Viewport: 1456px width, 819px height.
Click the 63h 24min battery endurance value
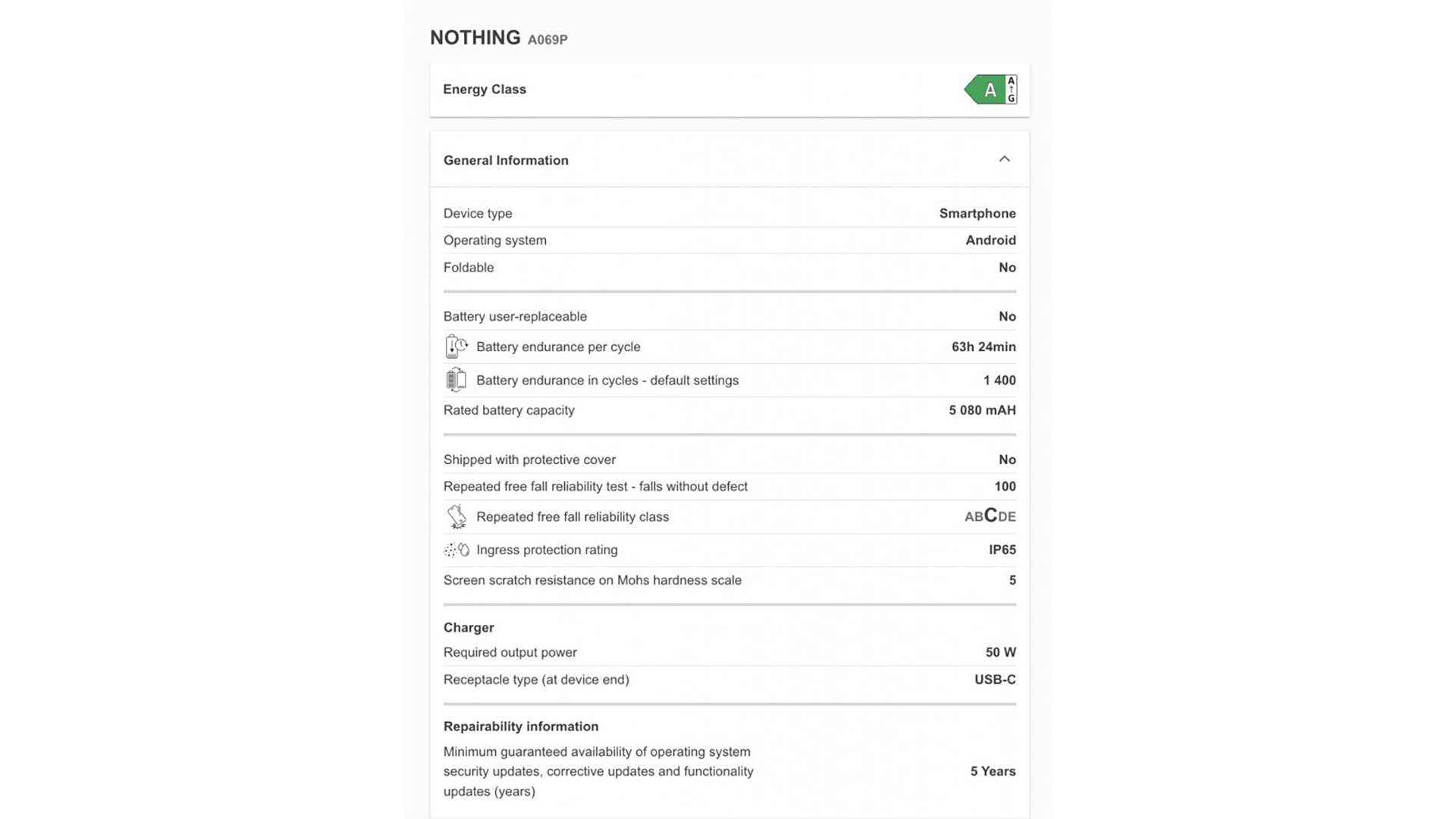point(984,347)
